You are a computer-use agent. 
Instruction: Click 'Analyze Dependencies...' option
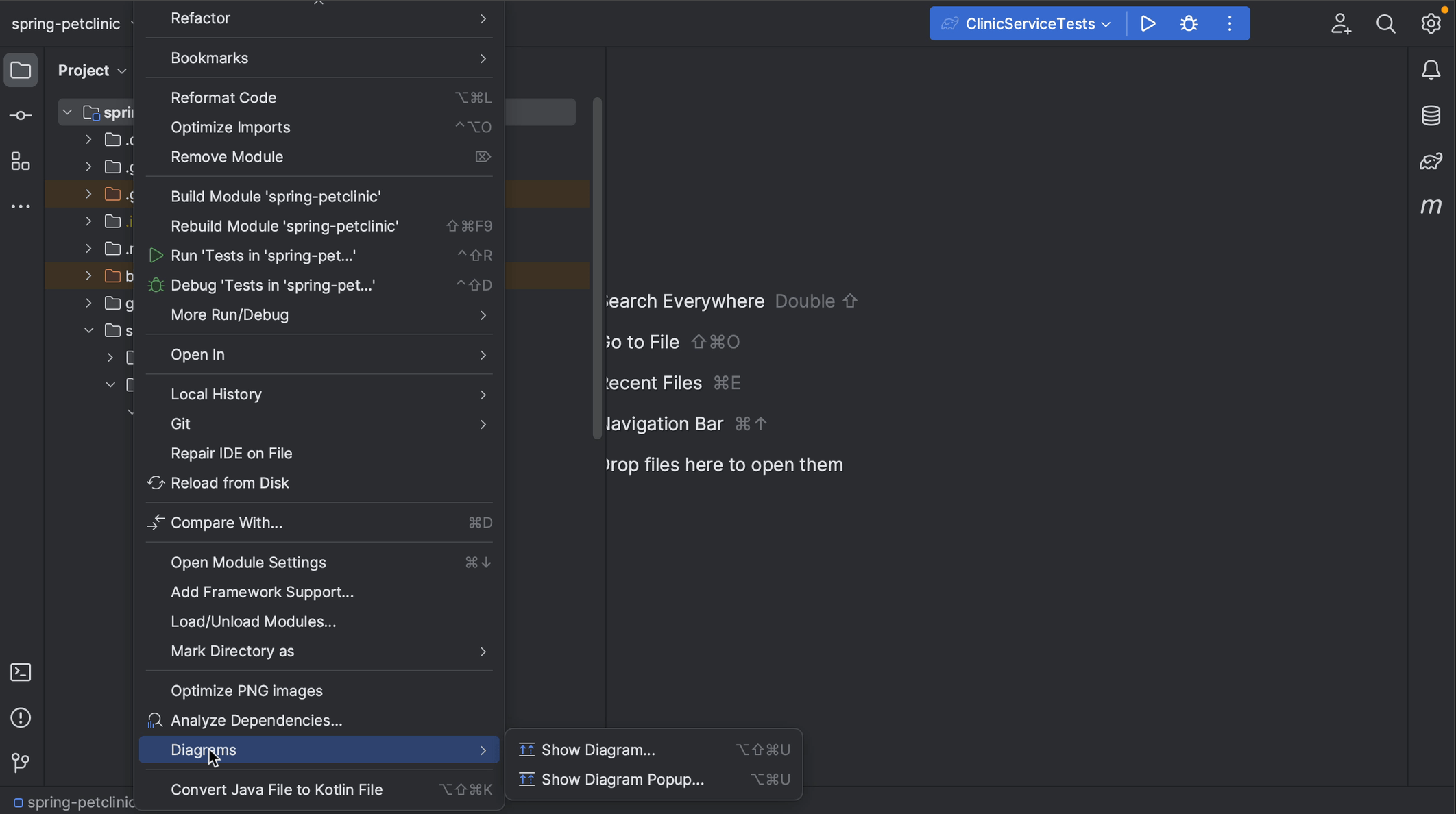[x=256, y=721]
